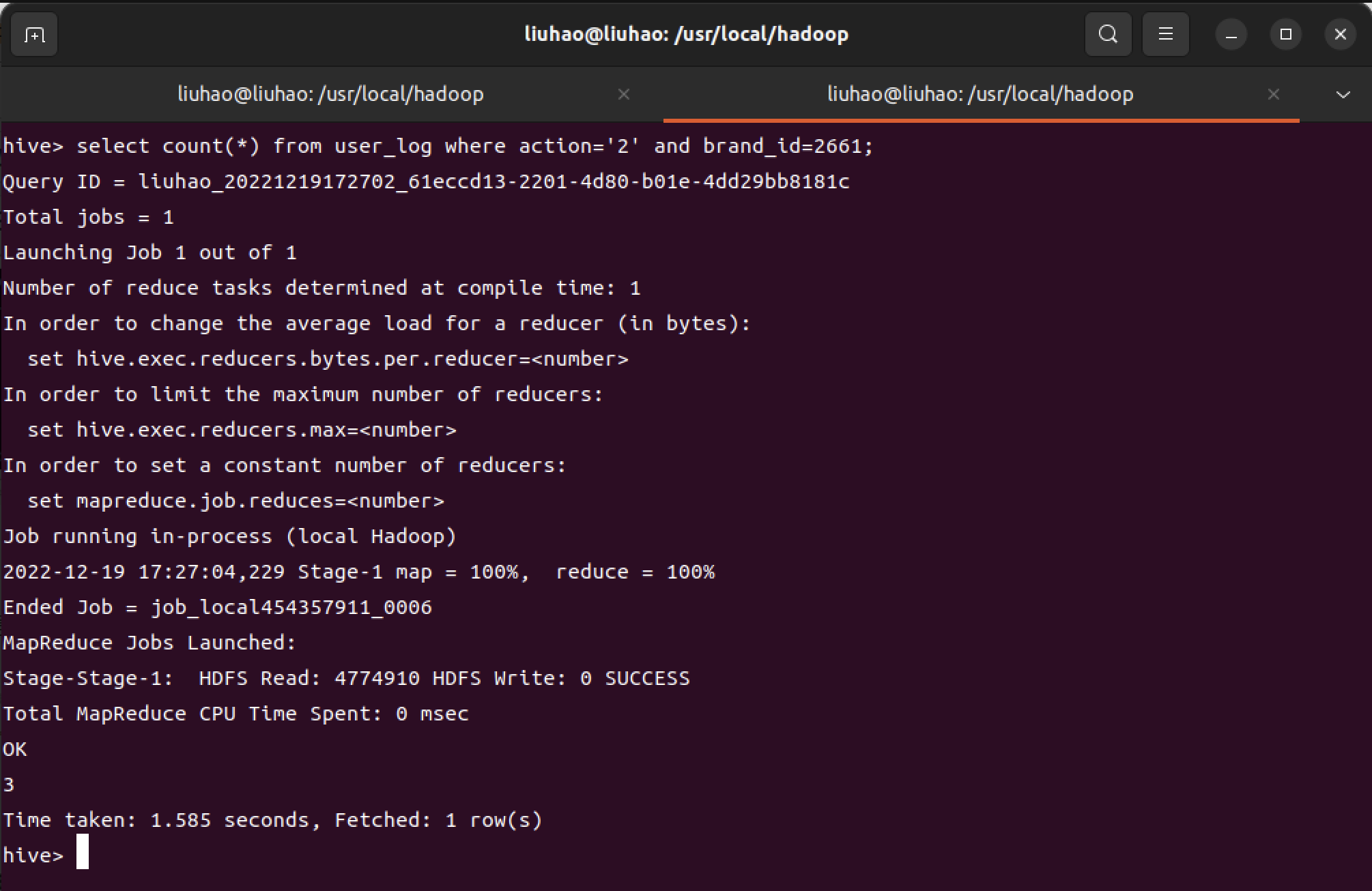1372x891 pixels.
Task: Click the Stage-1 map = 100% progress line
Action: pos(359,572)
